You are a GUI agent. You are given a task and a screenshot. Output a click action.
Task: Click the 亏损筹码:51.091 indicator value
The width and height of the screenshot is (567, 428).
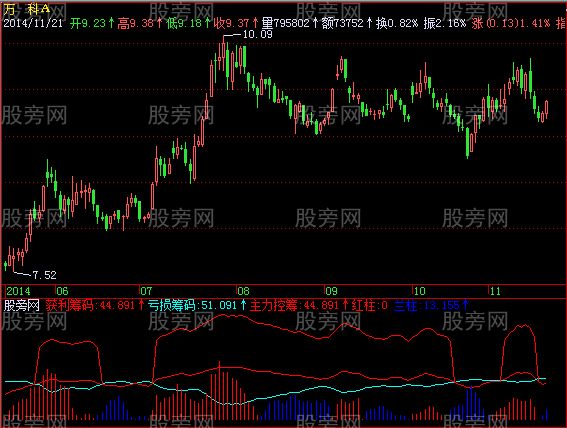pyautogui.click(x=193, y=306)
